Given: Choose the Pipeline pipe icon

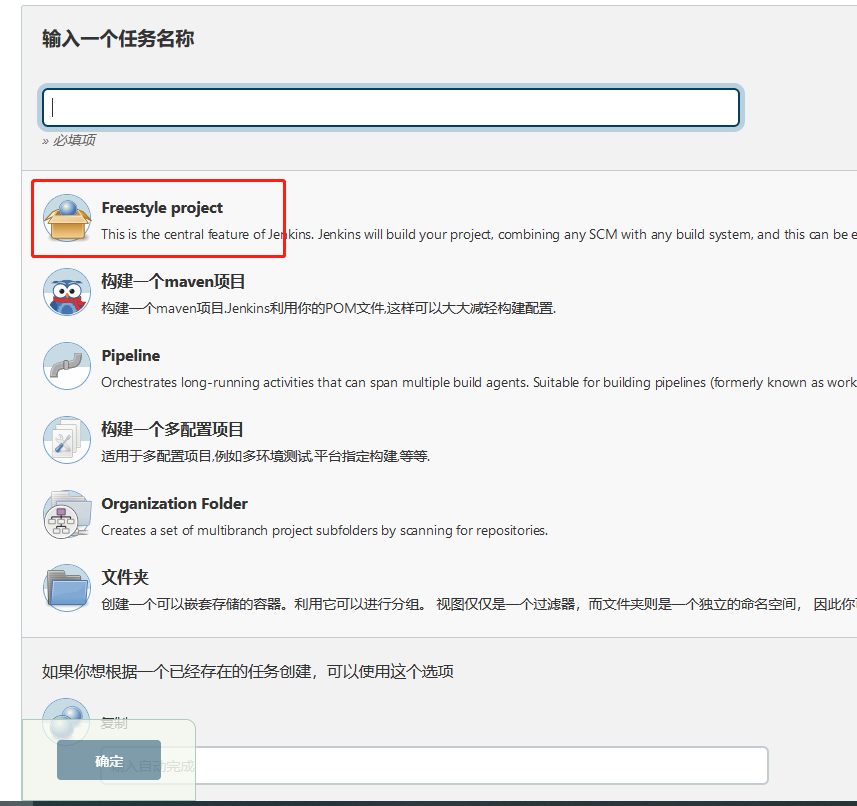Looking at the screenshot, I should click(x=67, y=366).
